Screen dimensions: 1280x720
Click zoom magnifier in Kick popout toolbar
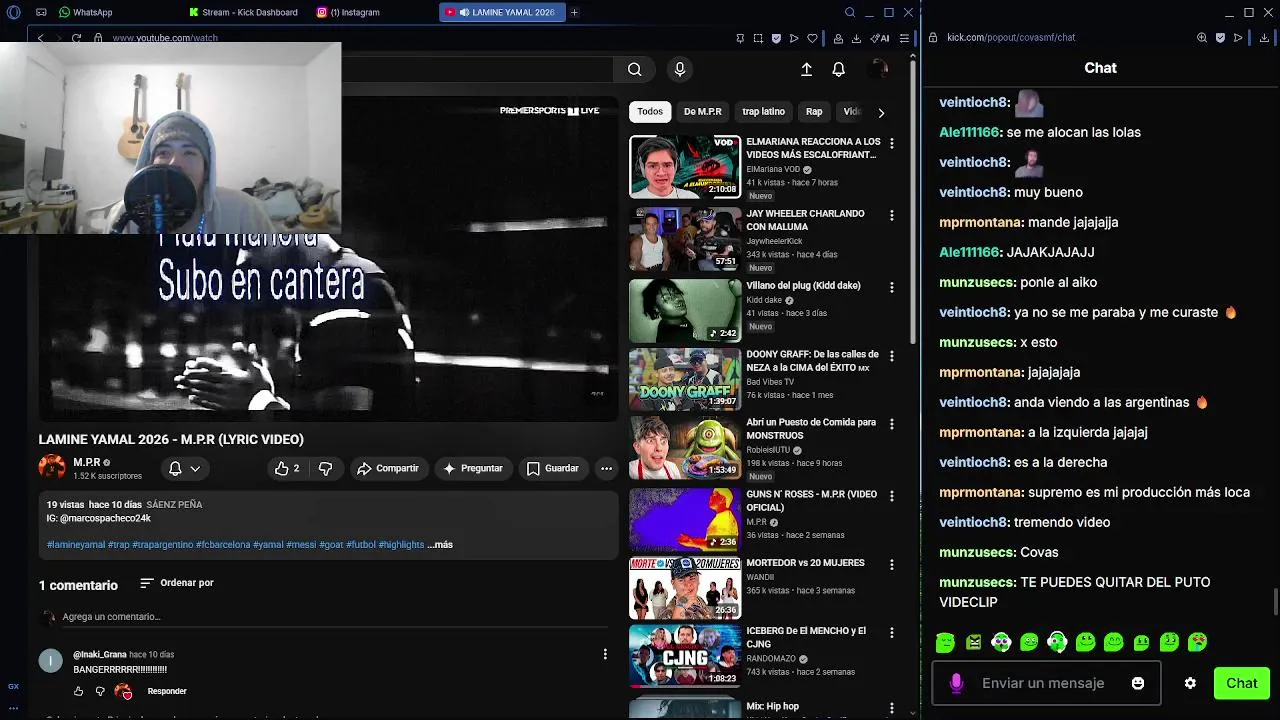pos(1202,38)
